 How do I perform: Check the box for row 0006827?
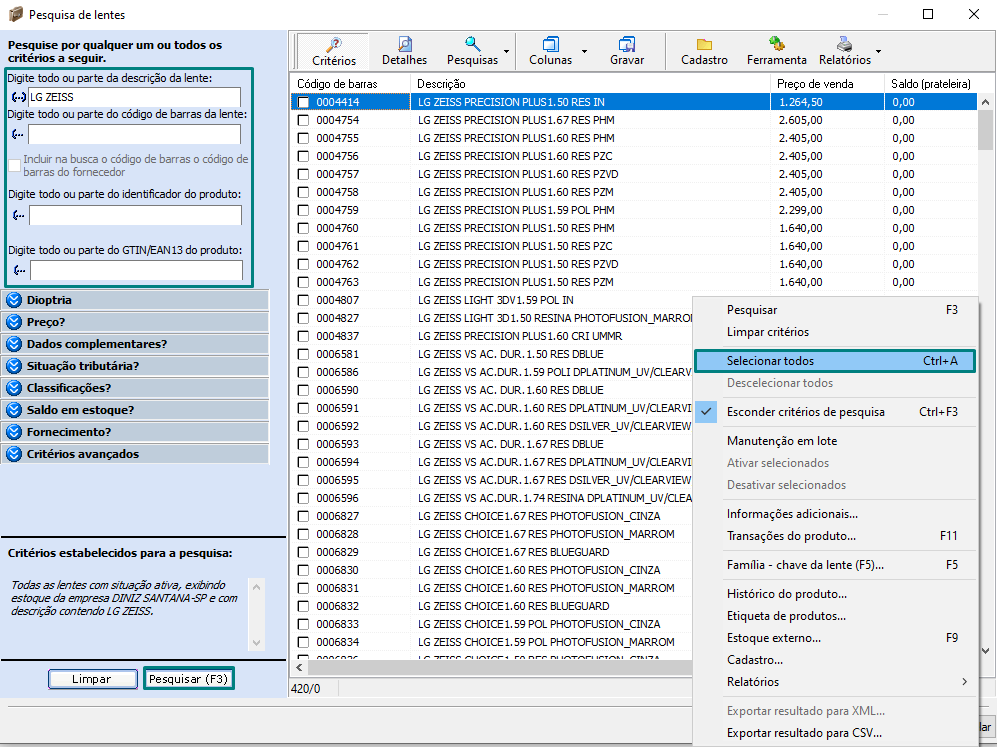pyautogui.click(x=303, y=516)
